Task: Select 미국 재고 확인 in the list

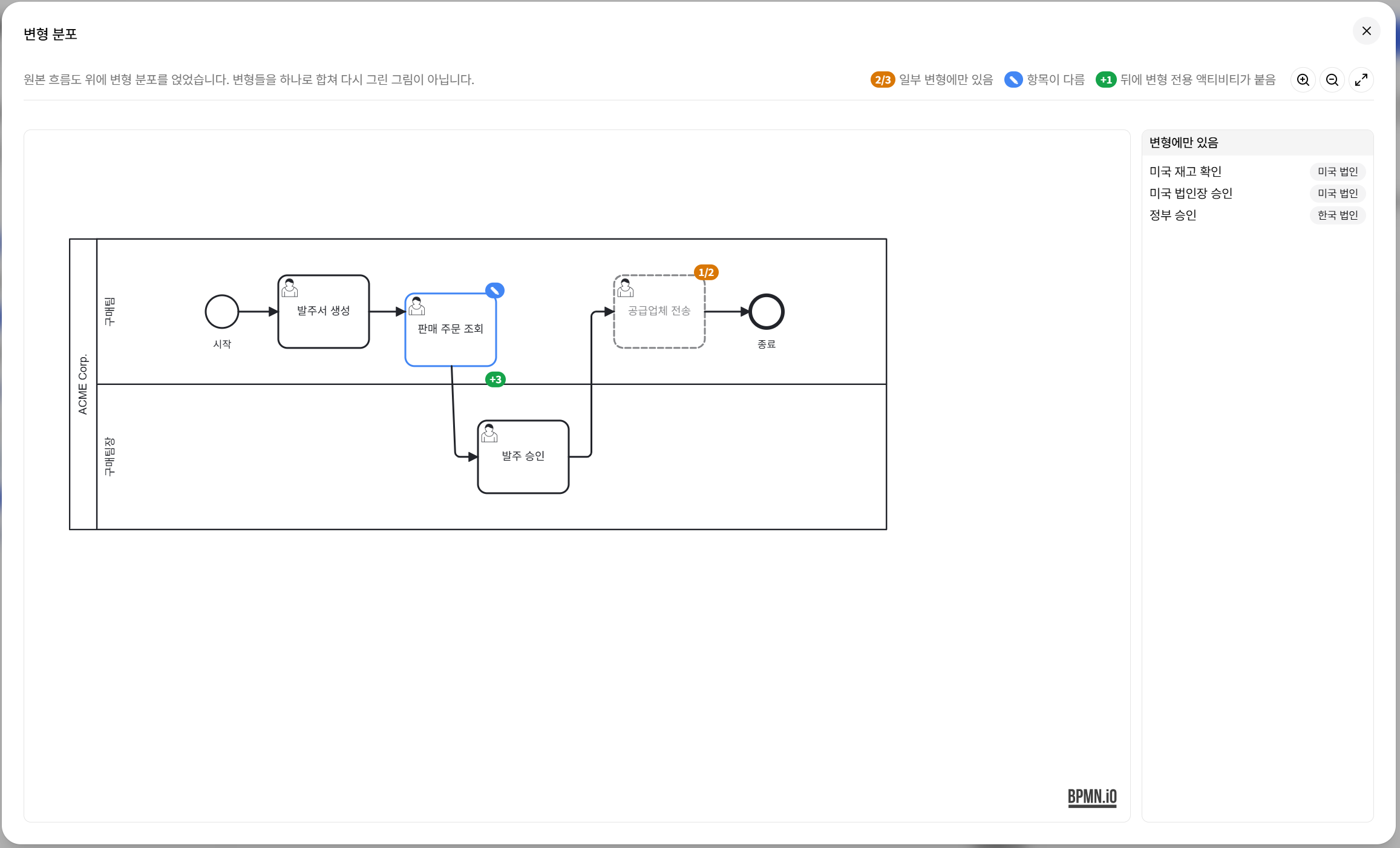Action: 1257,172
